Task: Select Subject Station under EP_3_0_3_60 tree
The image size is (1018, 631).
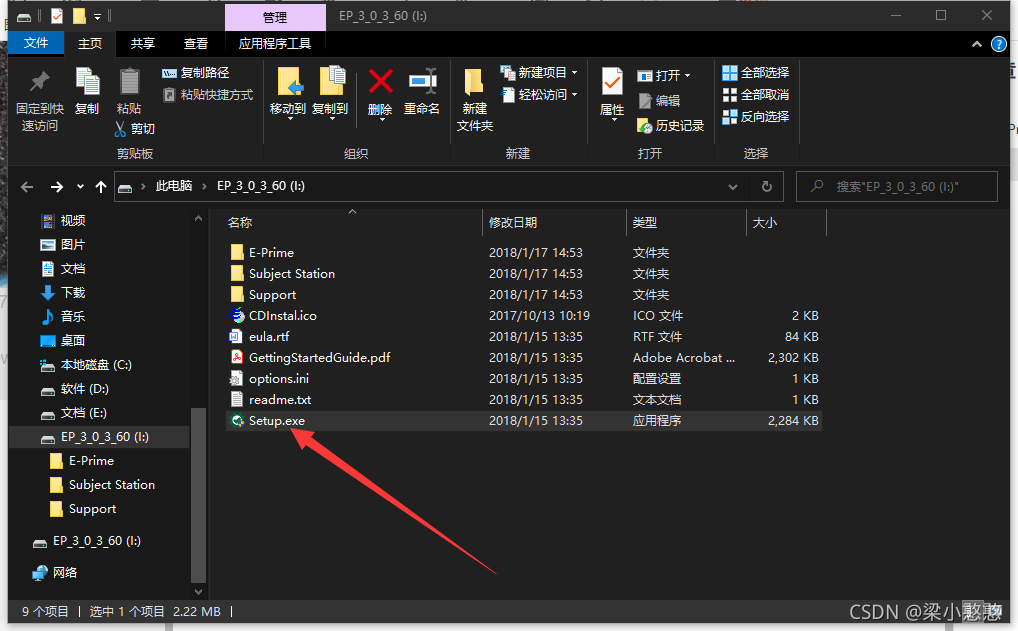Action: [x=112, y=485]
